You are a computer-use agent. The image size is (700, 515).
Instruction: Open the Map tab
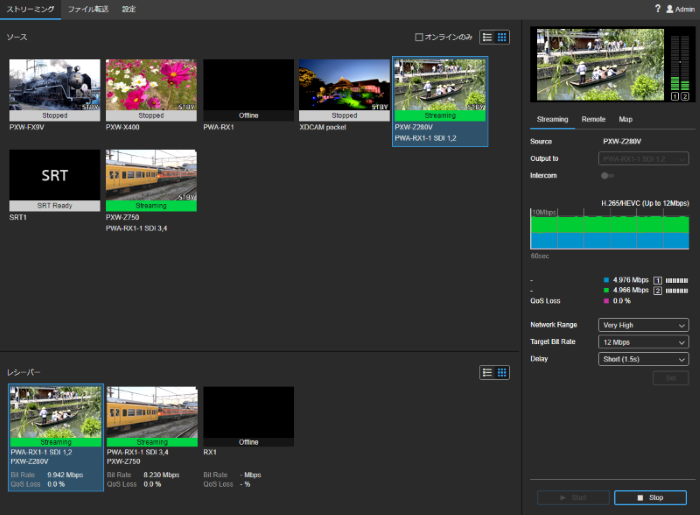625,119
